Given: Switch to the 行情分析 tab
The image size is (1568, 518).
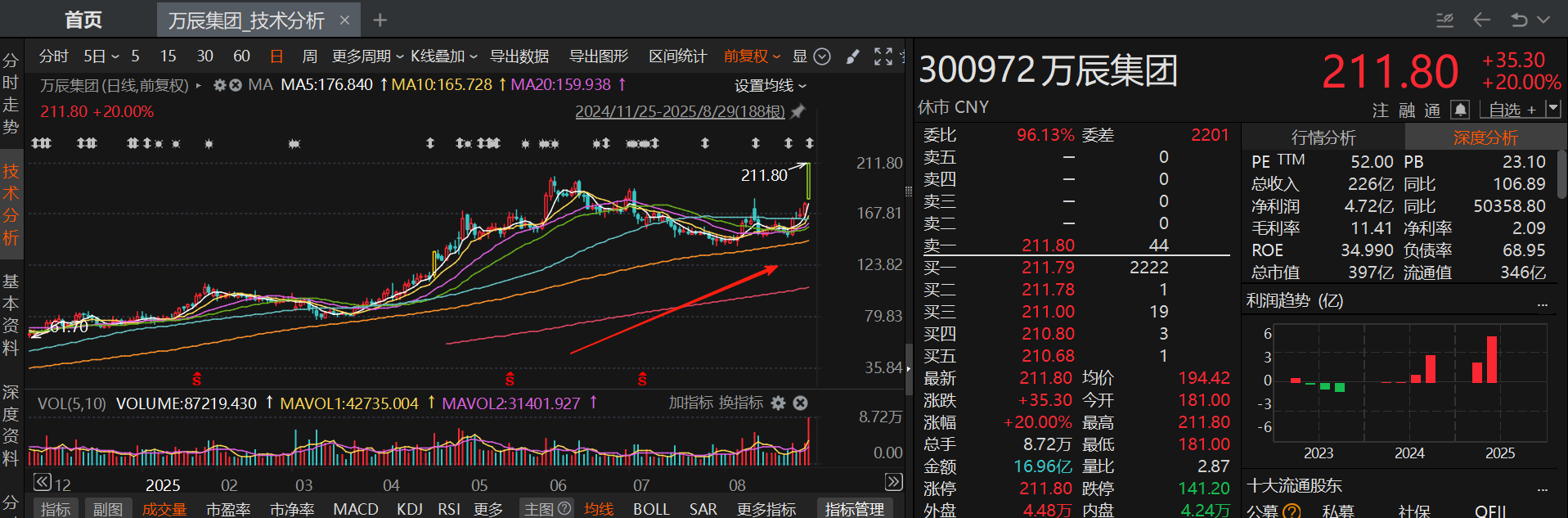Looking at the screenshot, I should (1323, 137).
